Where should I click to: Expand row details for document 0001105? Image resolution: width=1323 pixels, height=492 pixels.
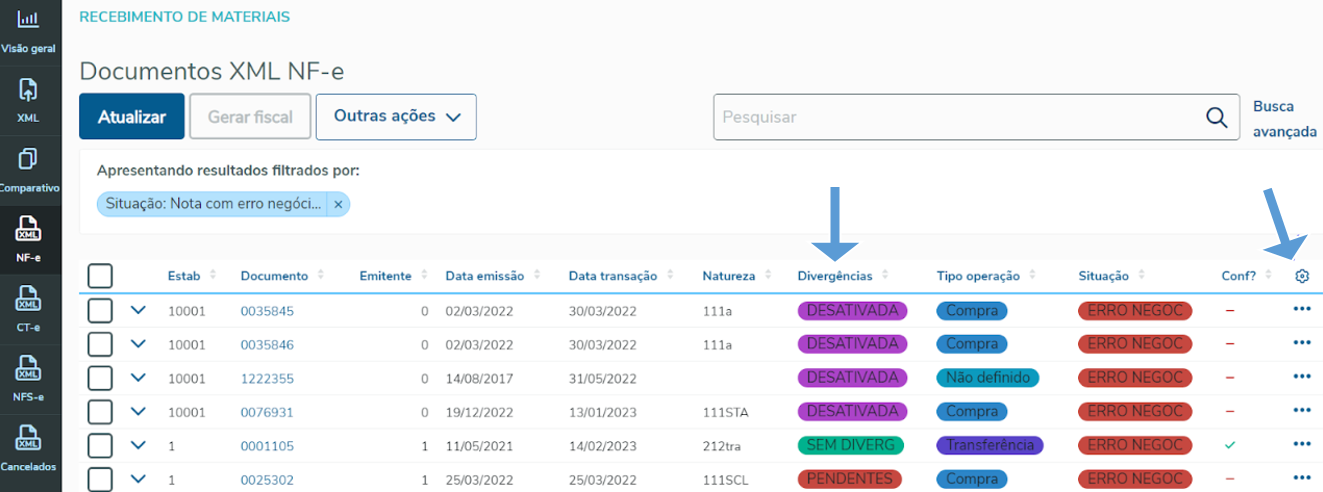pos(139,445)
